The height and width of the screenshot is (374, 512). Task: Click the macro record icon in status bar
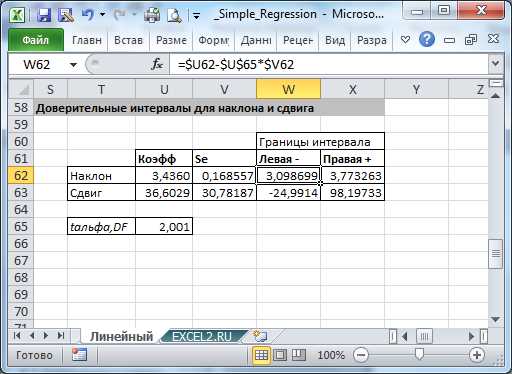pyautogui.click(x=79, y=355)
